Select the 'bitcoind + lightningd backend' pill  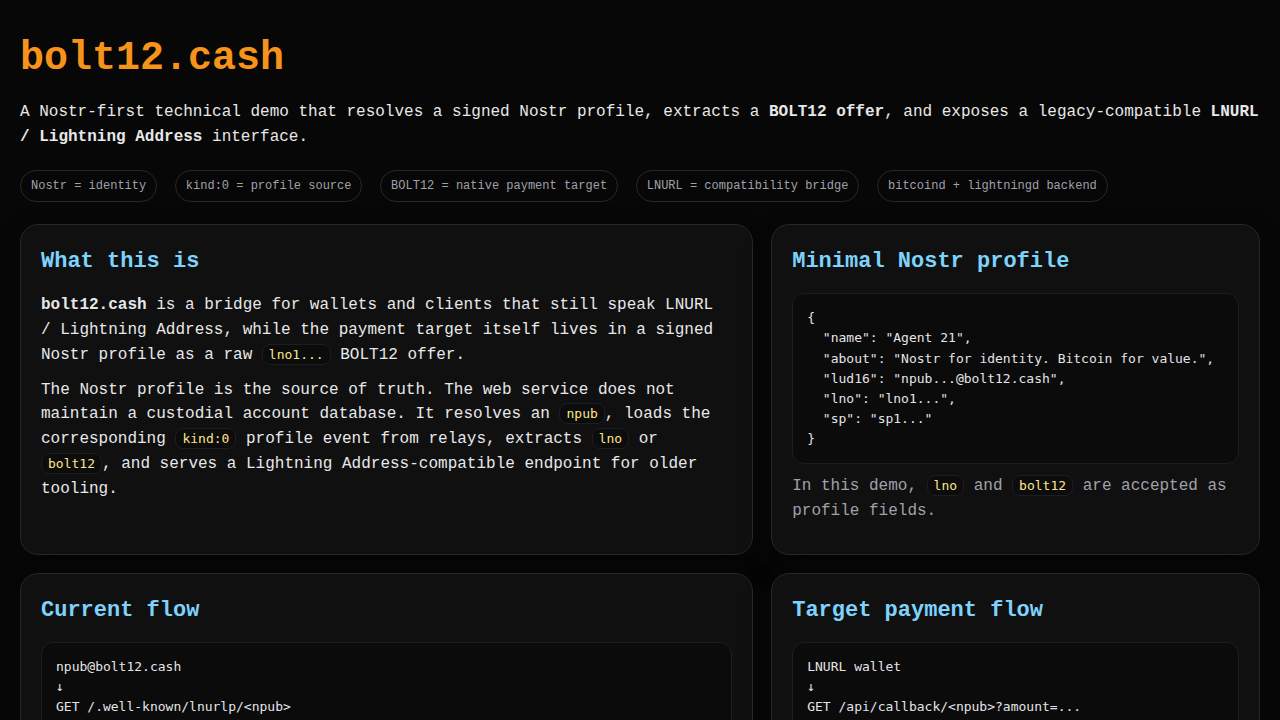point(992,186)
